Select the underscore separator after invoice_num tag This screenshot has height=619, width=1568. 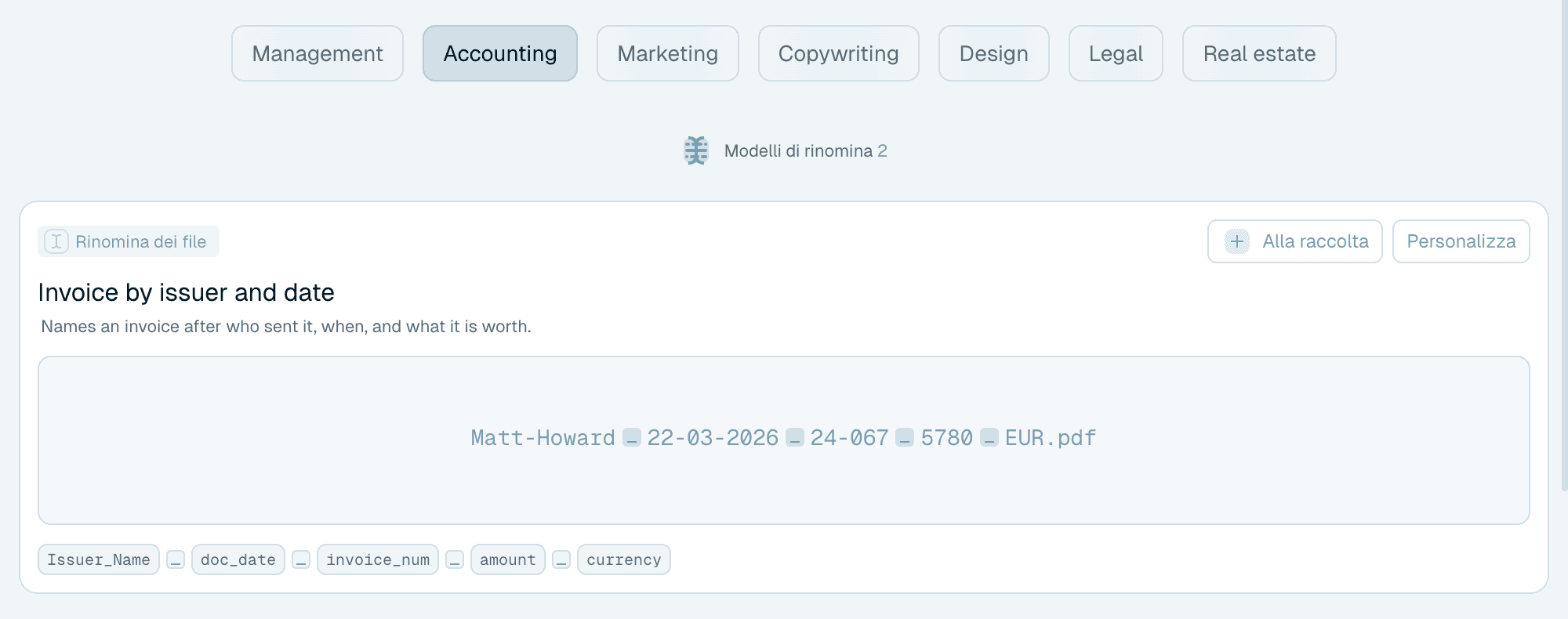coord(455,560)
